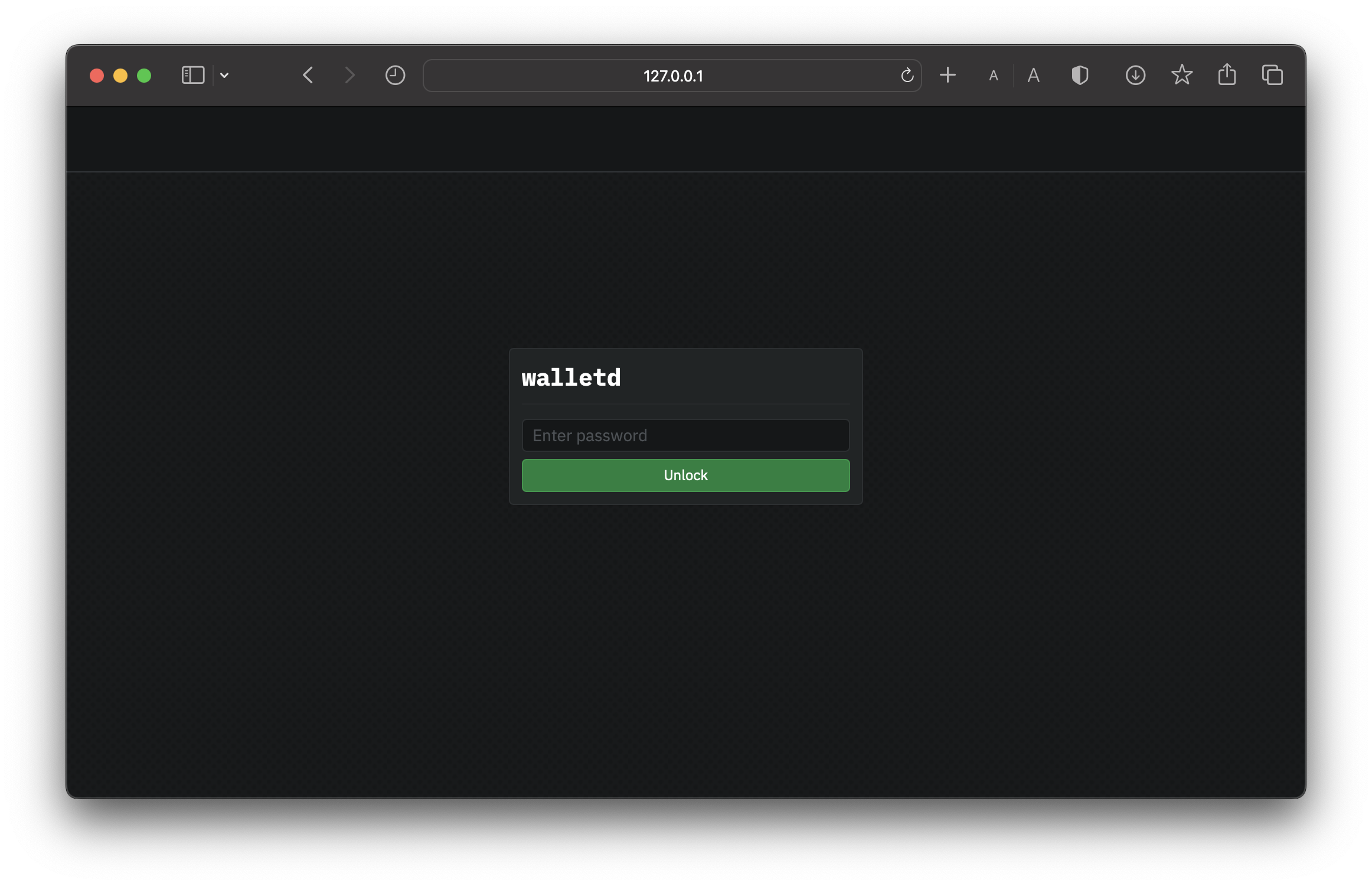Go forward with the forward arrow
Screen dimensions: 1372x886
(x=349, y=76)
